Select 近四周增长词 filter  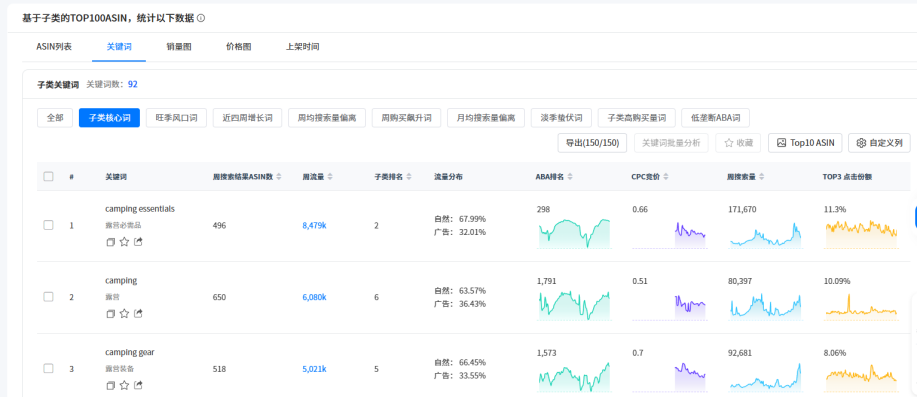click(247, 118)
